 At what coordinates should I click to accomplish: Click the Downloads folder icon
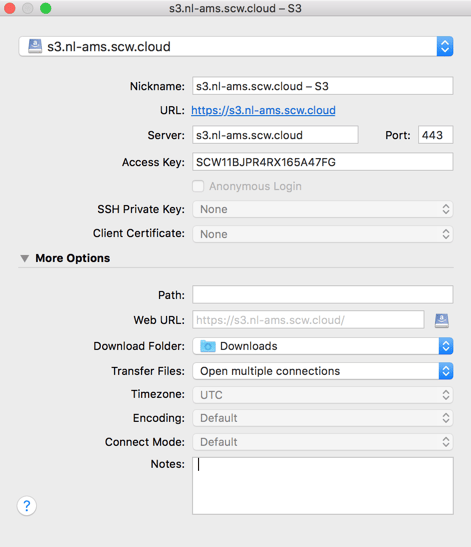208,346
